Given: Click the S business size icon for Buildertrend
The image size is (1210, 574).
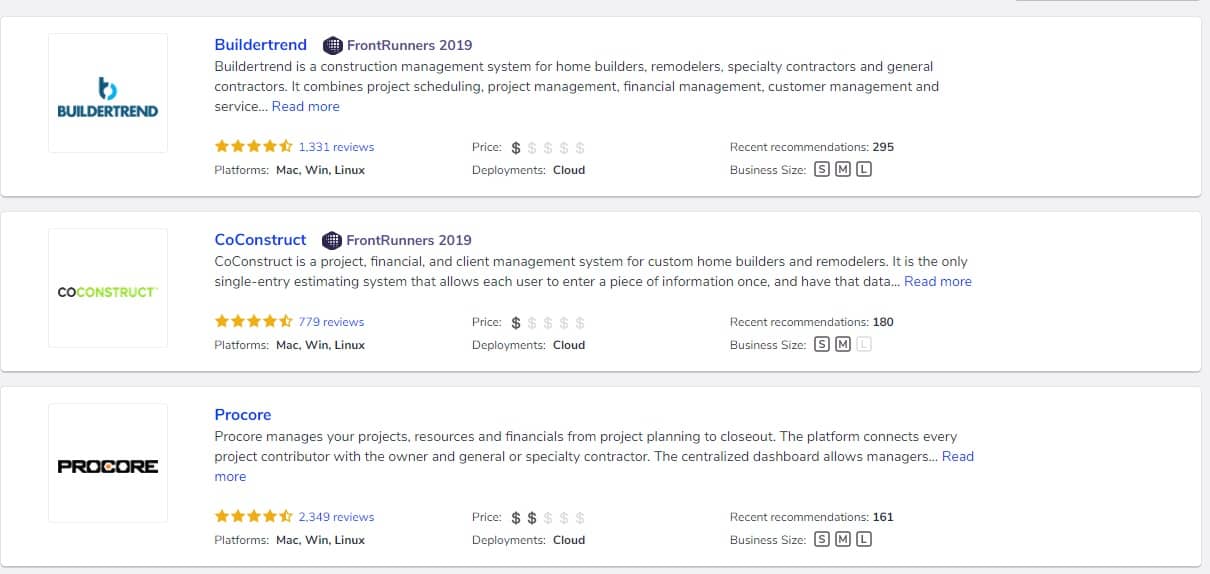Looking at the screenshot, I should pyautogui.click(x=822, y=169).
